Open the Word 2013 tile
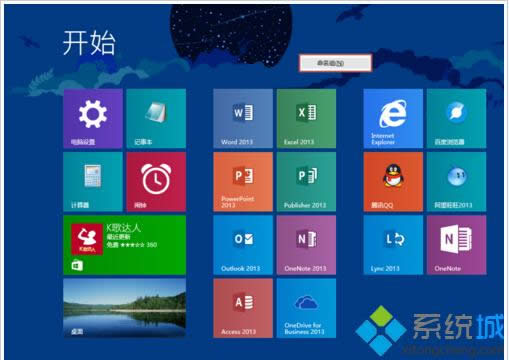 pos(243,118)
